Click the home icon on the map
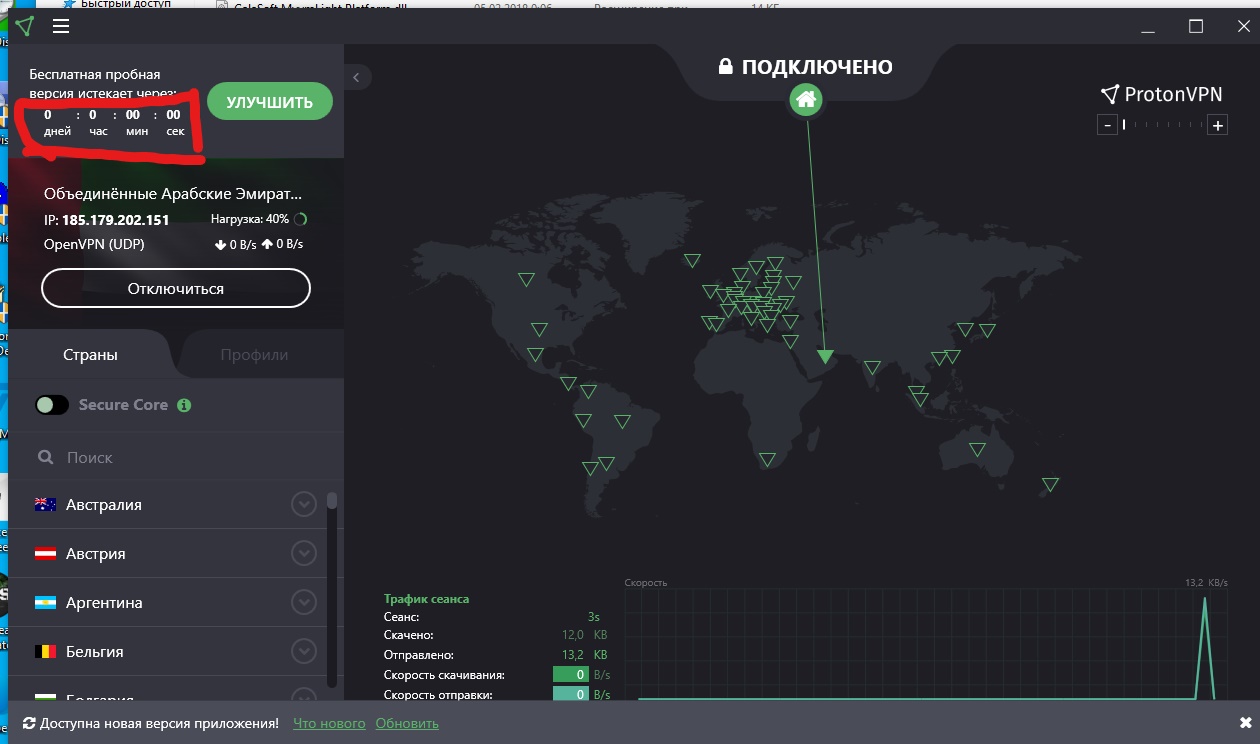Viewport: 1260px width, 744px height. coord(806,99)
